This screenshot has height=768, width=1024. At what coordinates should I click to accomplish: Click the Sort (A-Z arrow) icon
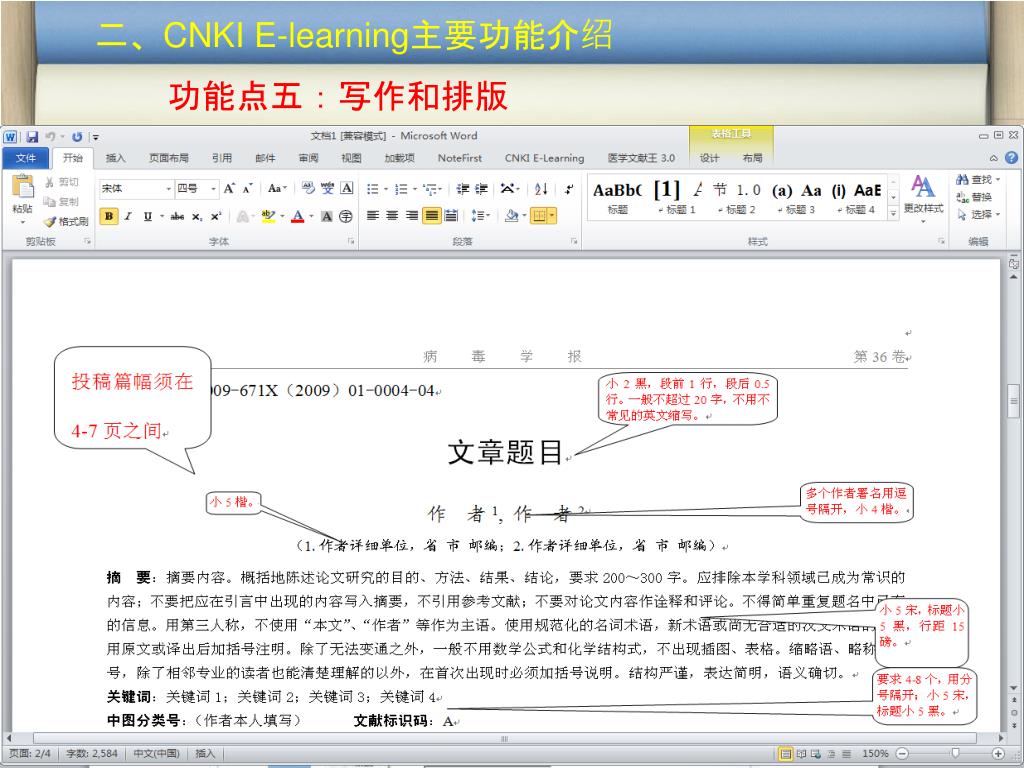tap(541, 189)
